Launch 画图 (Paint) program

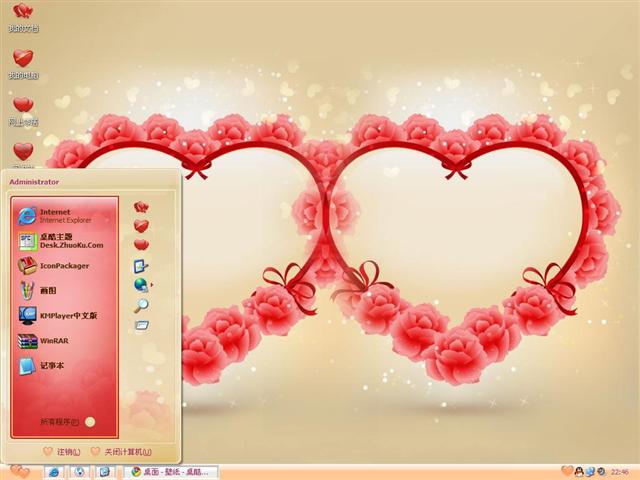50,291
